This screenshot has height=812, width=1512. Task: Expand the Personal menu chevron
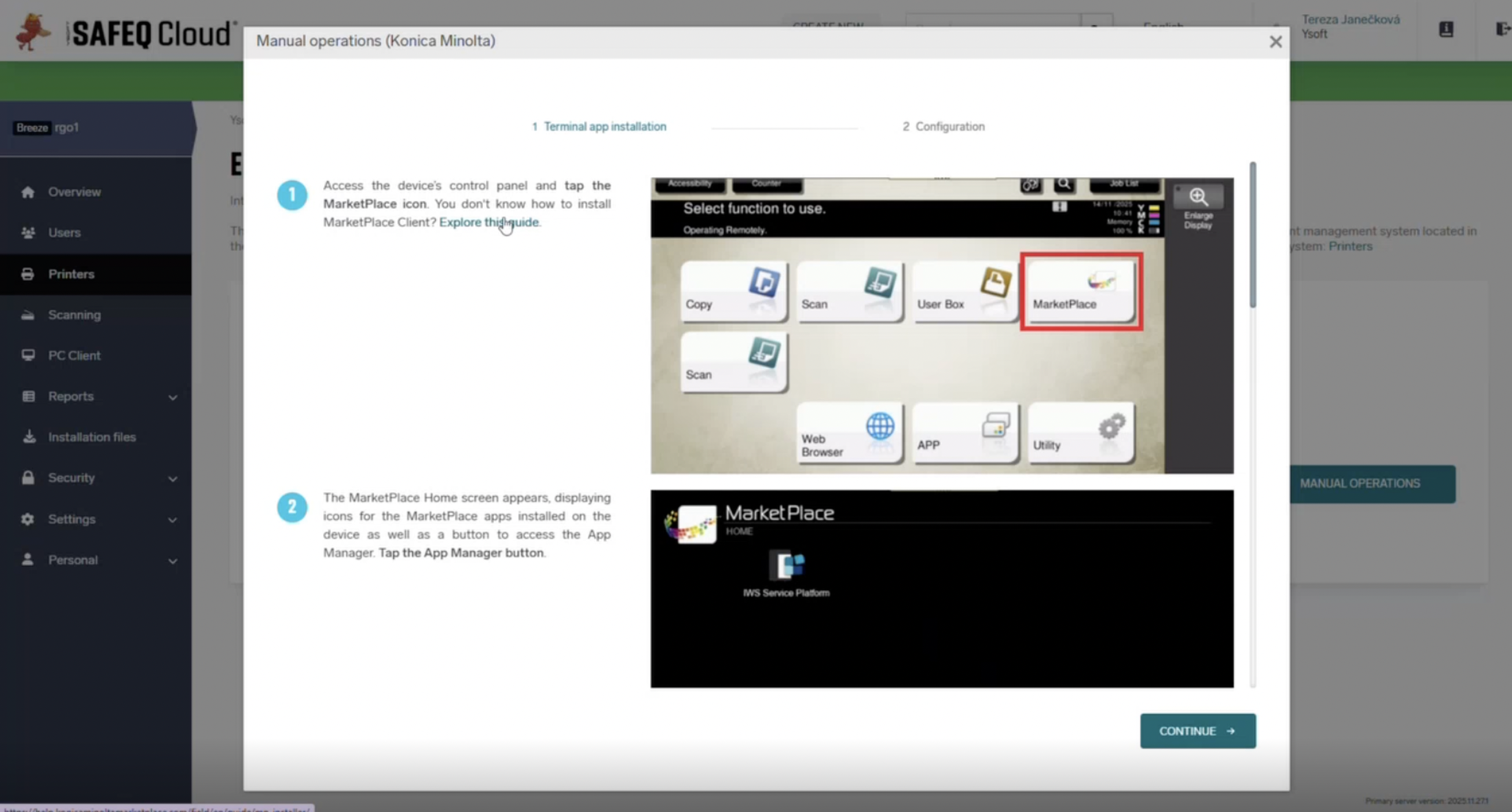pos(173,561)
